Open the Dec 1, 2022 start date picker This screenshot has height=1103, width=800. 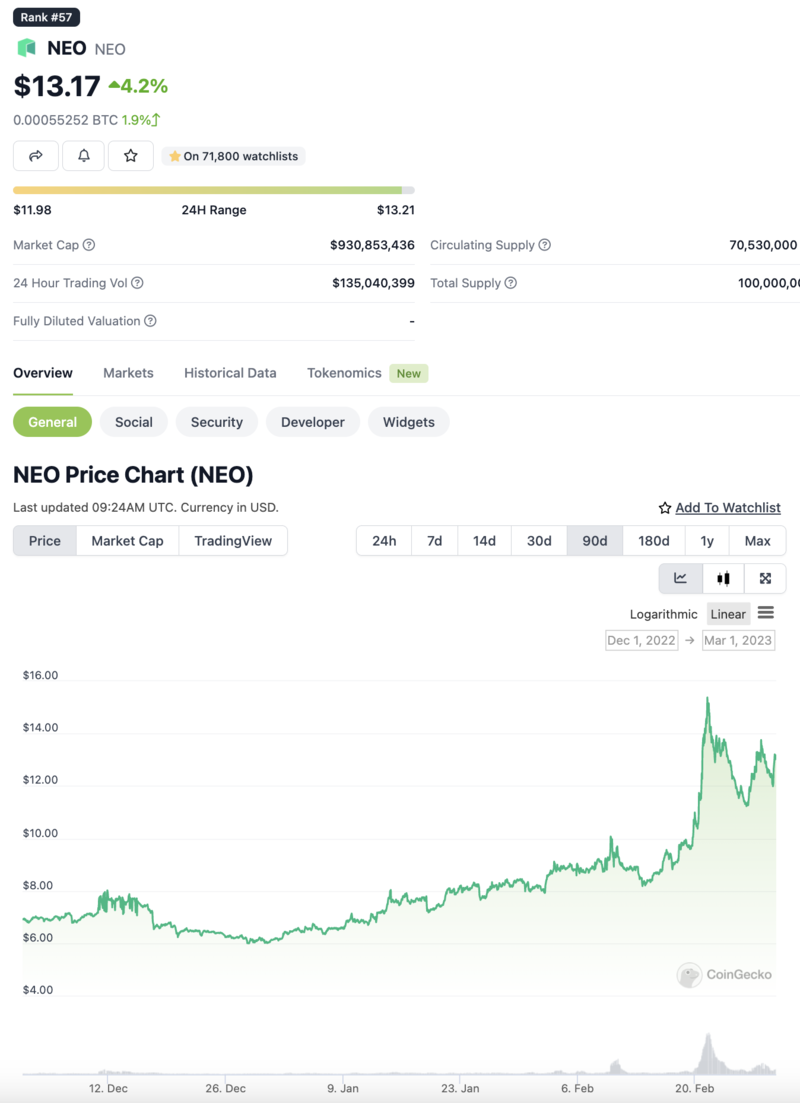[641, 640]
